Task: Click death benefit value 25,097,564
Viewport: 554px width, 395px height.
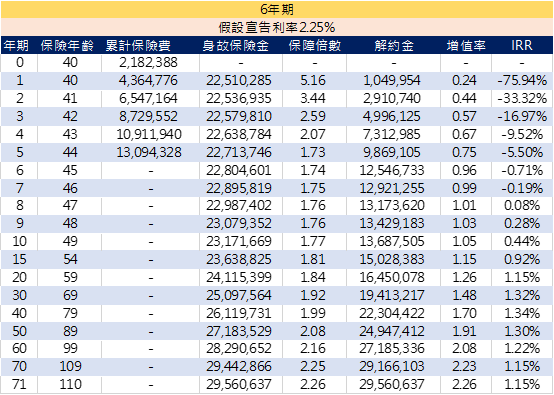Action: pos(239,296)
